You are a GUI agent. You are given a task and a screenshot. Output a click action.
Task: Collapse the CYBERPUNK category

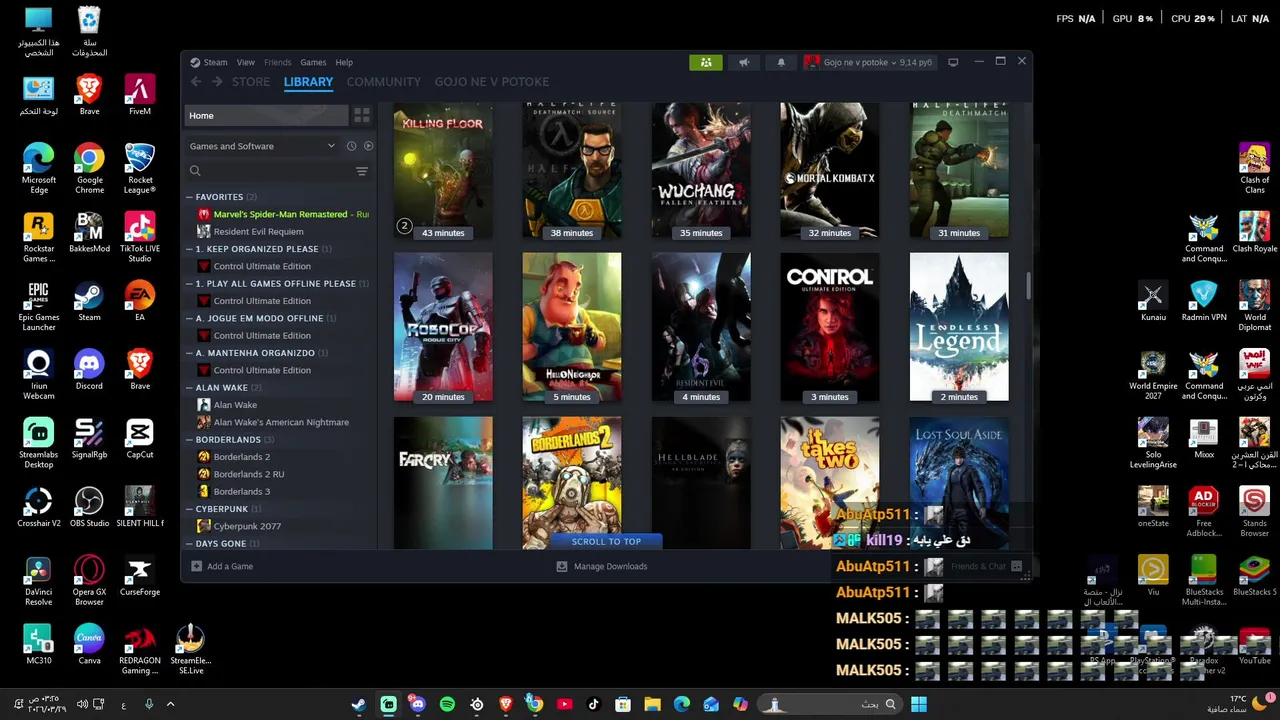189,509
